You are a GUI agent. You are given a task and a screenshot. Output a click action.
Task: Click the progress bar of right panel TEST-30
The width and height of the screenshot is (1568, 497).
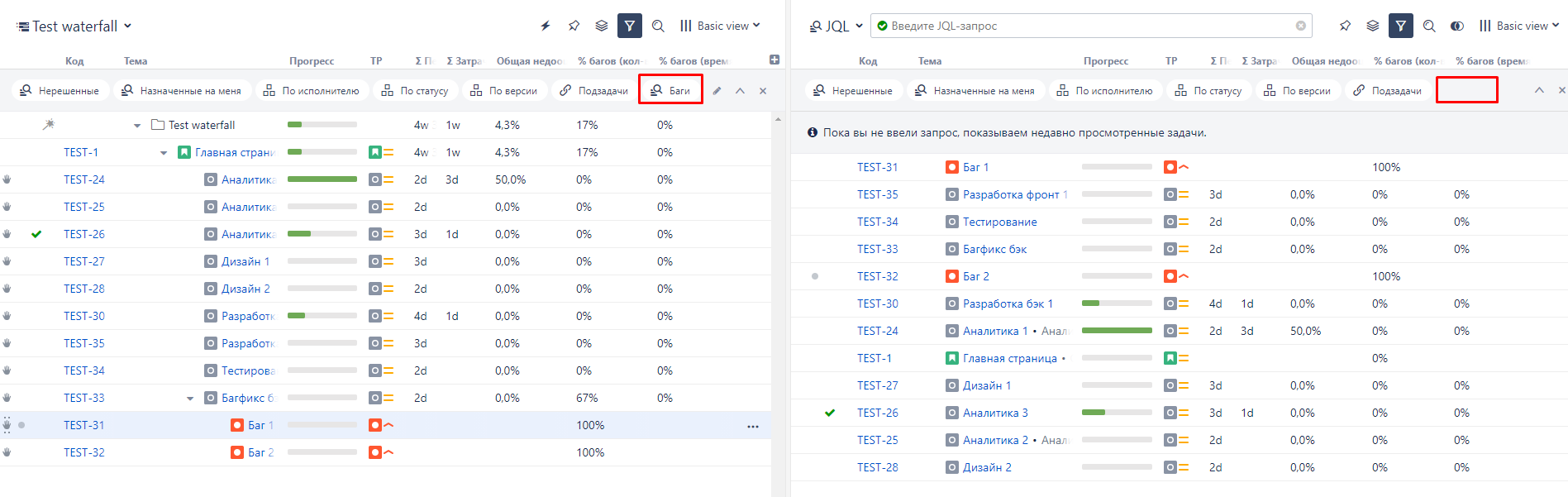tap(1117, 303)
